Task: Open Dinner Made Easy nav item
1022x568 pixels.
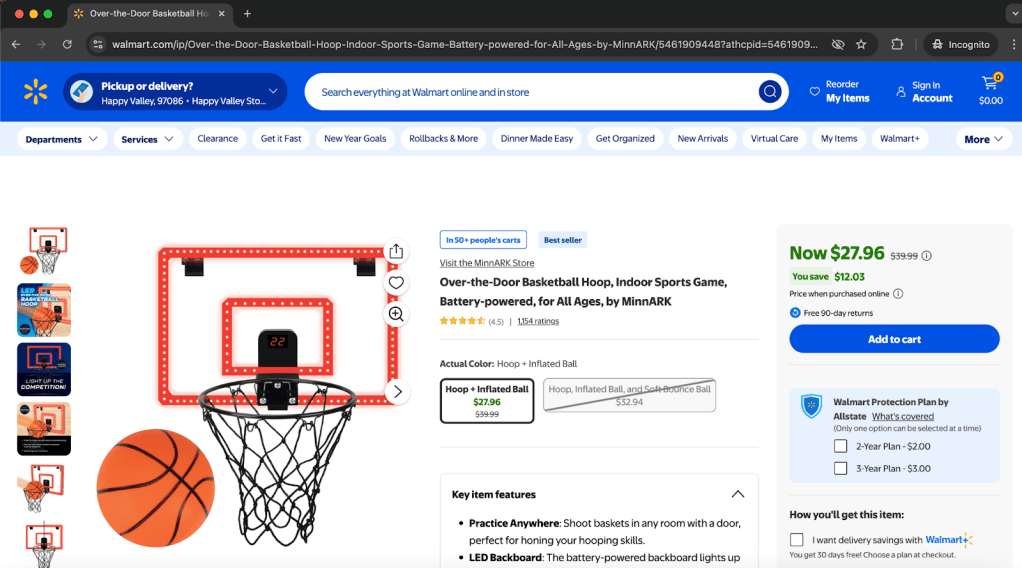Action: click(536, 139)
